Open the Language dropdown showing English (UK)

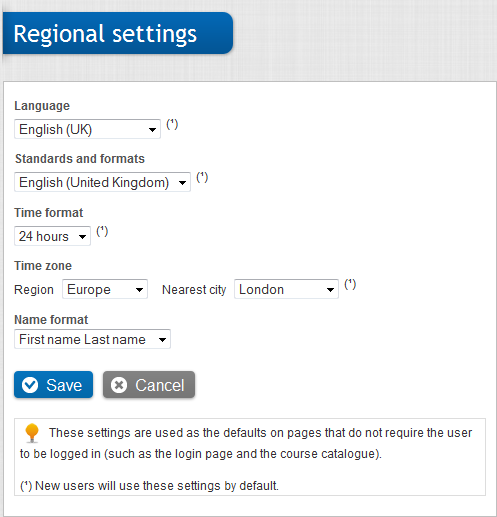tap(87, 129)
